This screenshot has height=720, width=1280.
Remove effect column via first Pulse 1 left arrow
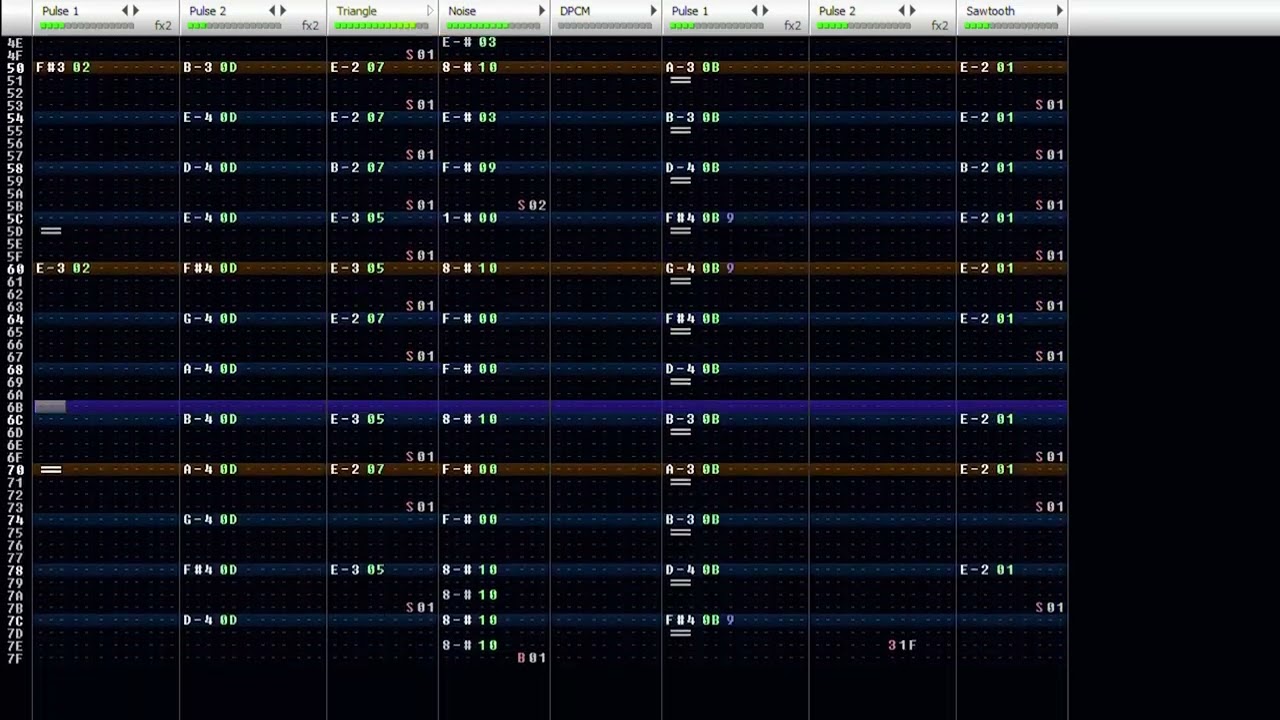pyautogui.click(x=126, y=11)
